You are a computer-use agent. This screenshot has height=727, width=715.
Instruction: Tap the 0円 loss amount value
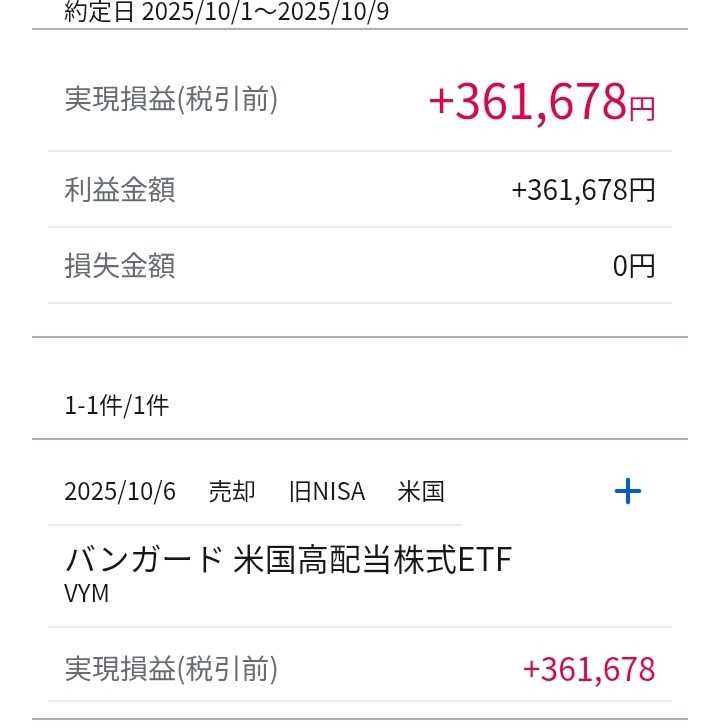pos(634,266)
